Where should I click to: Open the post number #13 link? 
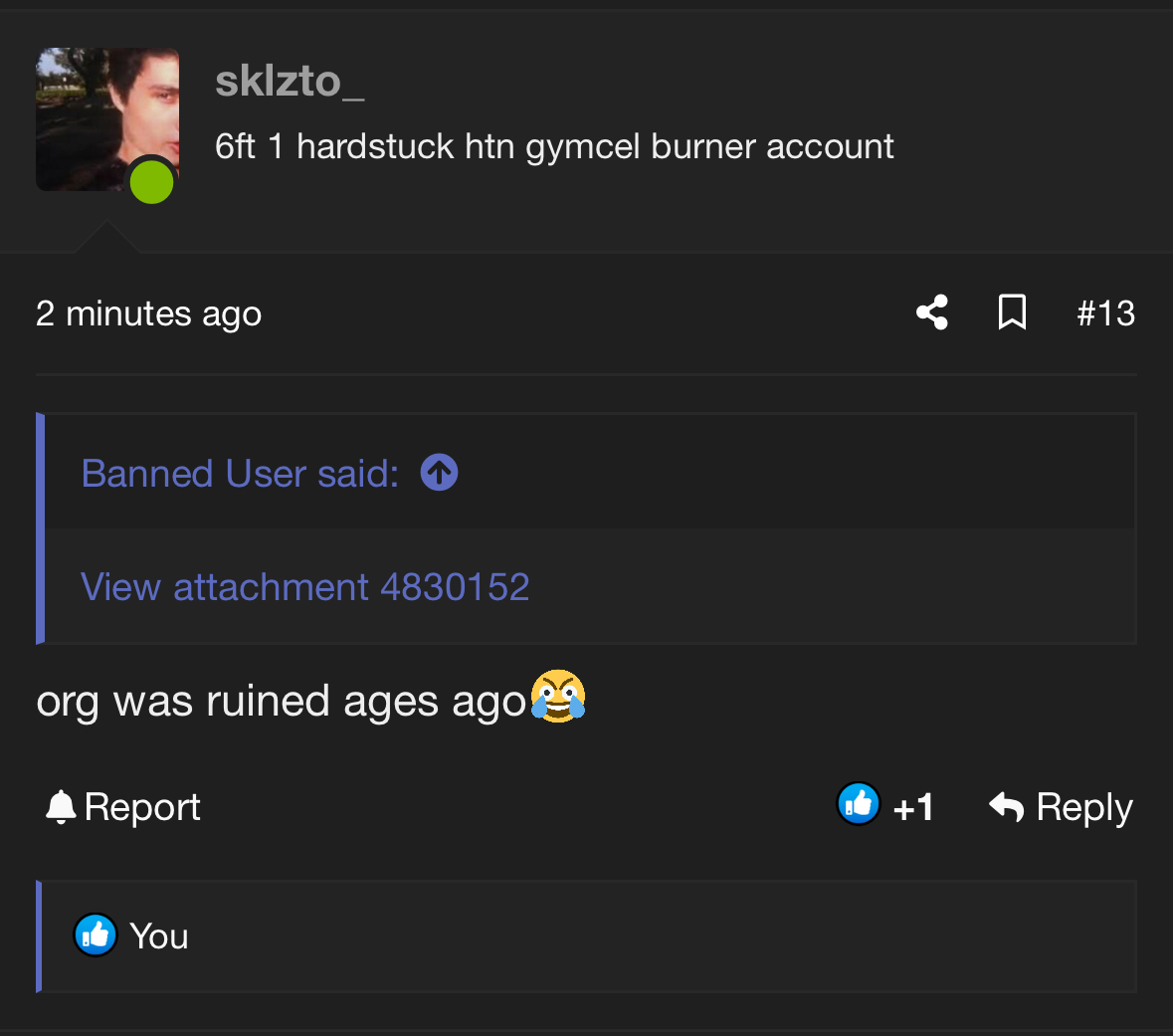click(1105, 313)
